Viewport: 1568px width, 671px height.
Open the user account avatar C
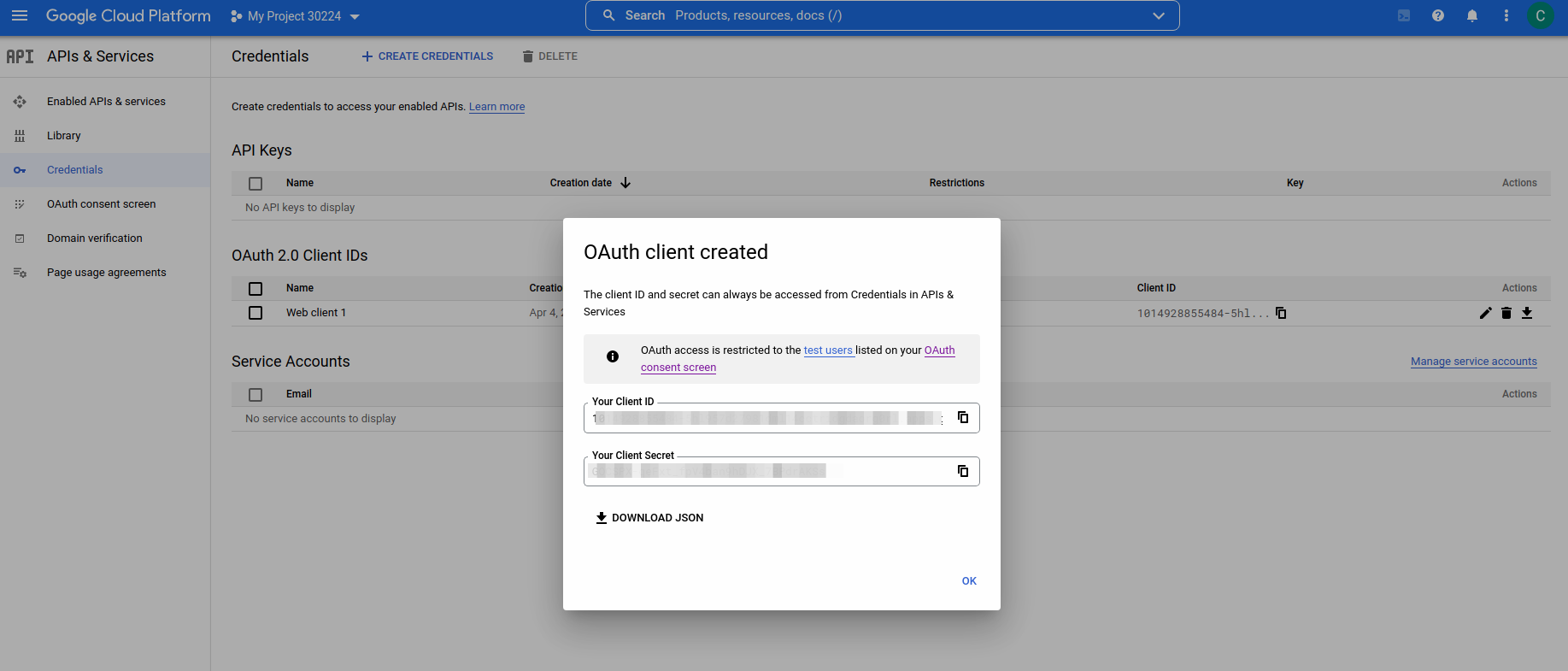point(1541,15)
